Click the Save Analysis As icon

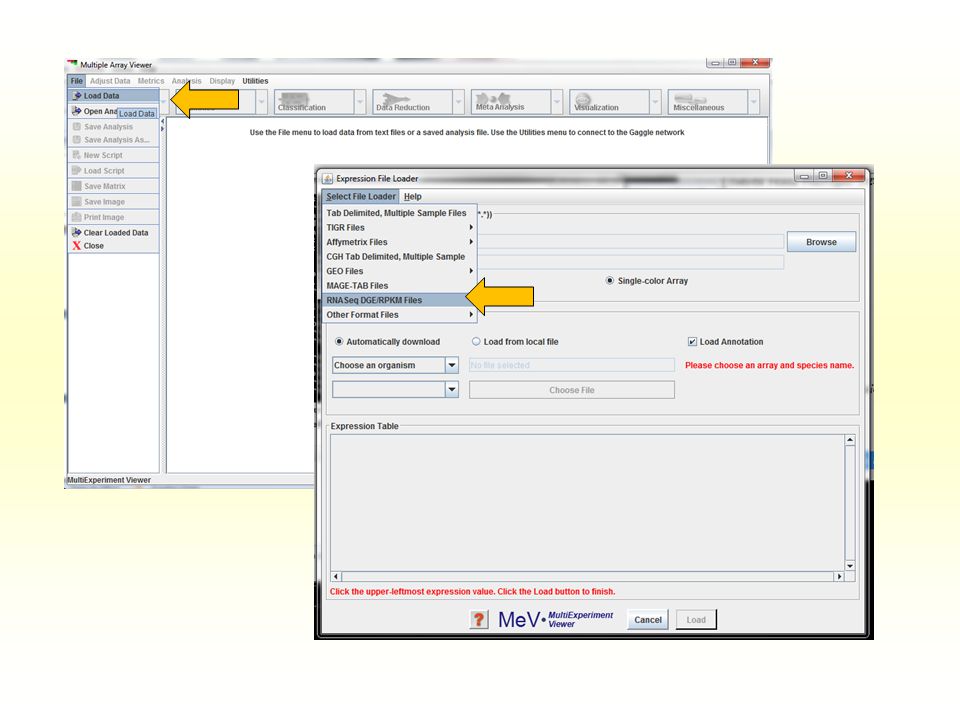(x=77, y=140)
